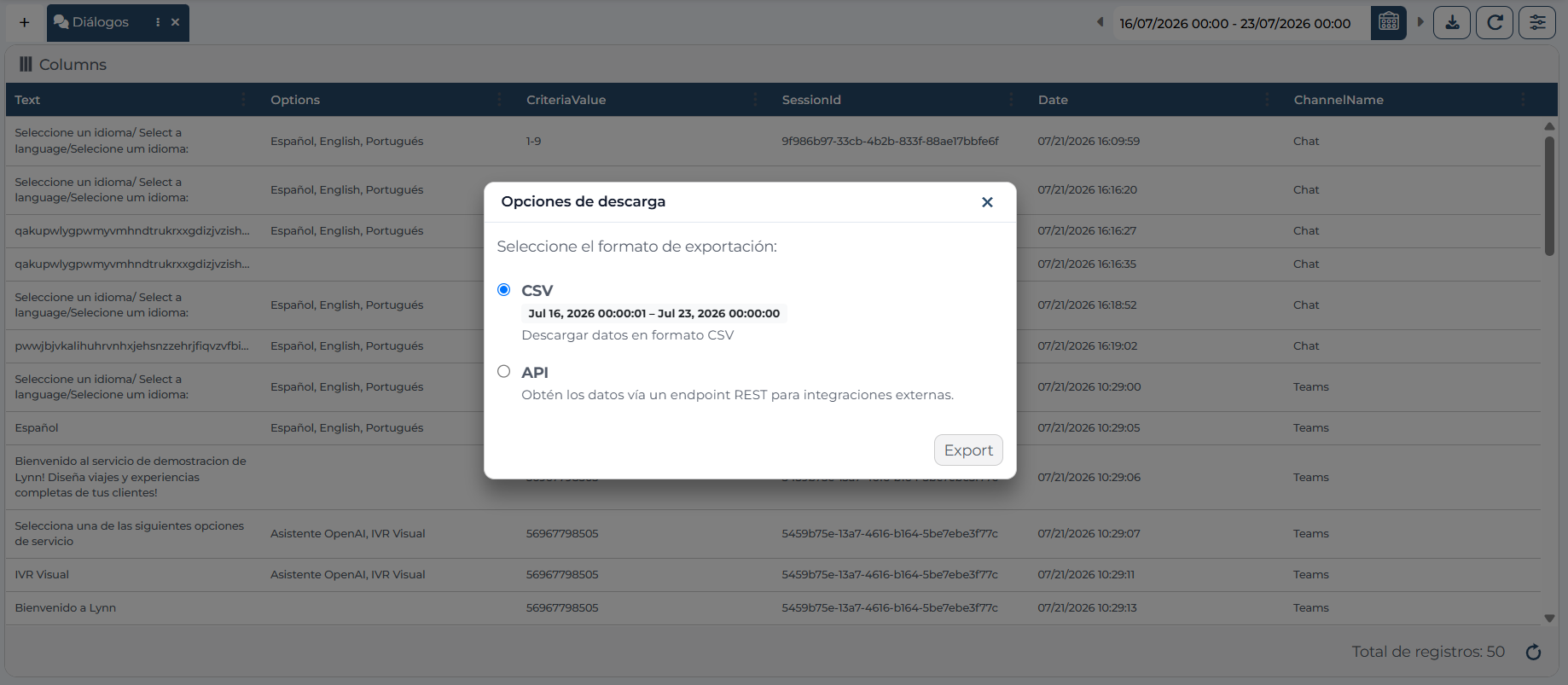
Task: Click the CriteriaValue 1-9 cell
Action: coord(533,141)
